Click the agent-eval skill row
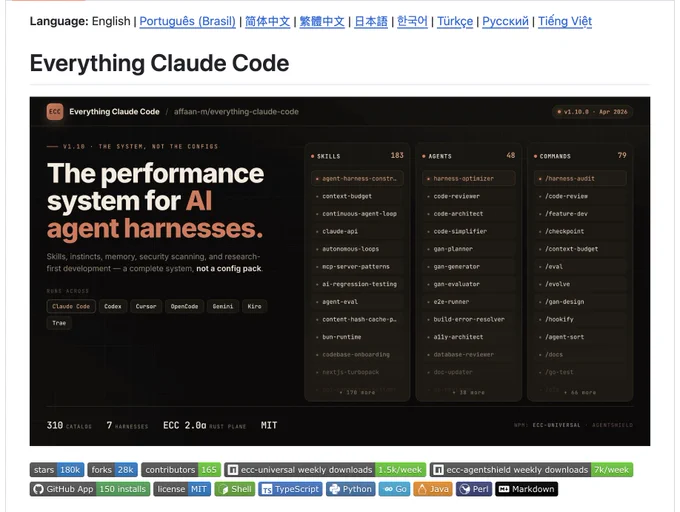The width and height of the screenshot is (680, 512). (357, 302)
